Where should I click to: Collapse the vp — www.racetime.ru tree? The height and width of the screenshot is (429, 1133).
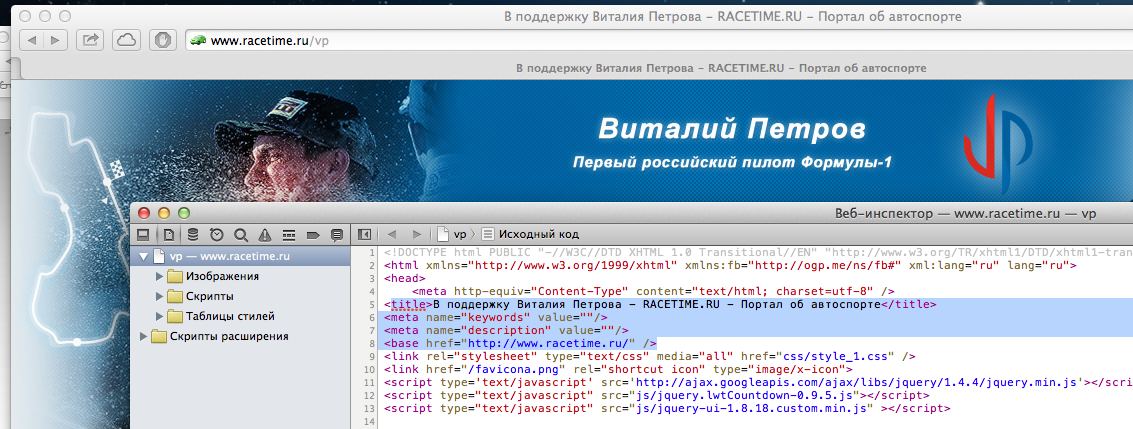(142, 256)
